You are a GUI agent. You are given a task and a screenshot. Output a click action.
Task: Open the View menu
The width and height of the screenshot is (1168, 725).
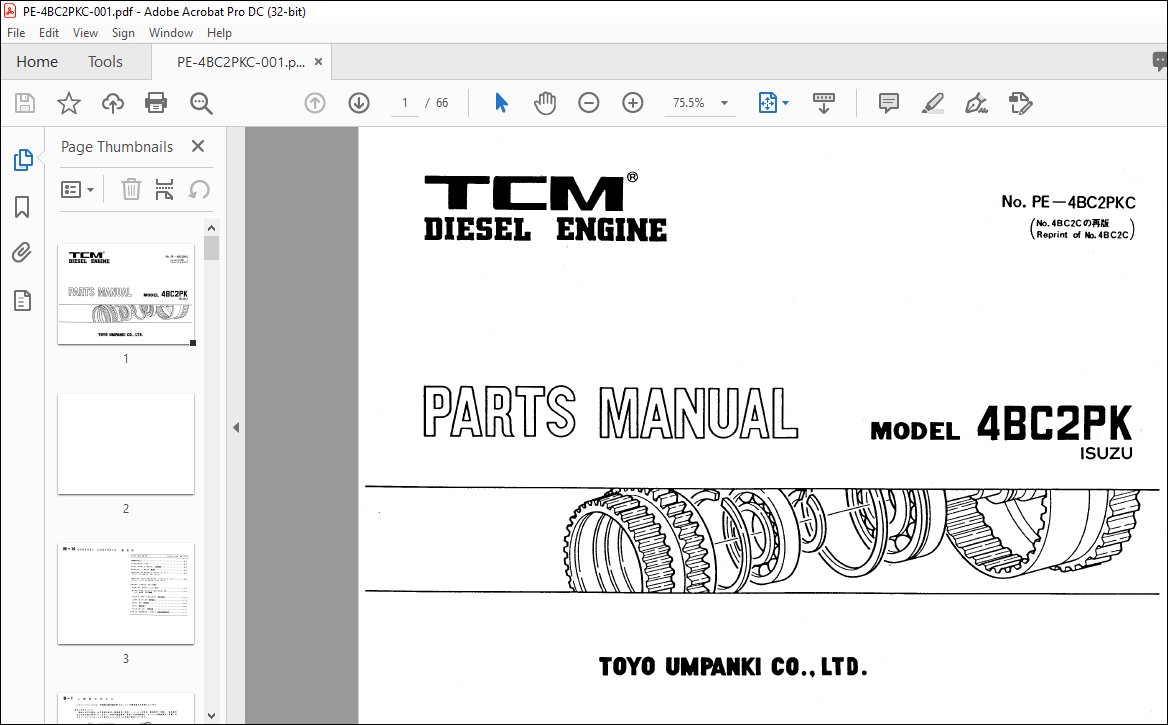pos(85,33)
